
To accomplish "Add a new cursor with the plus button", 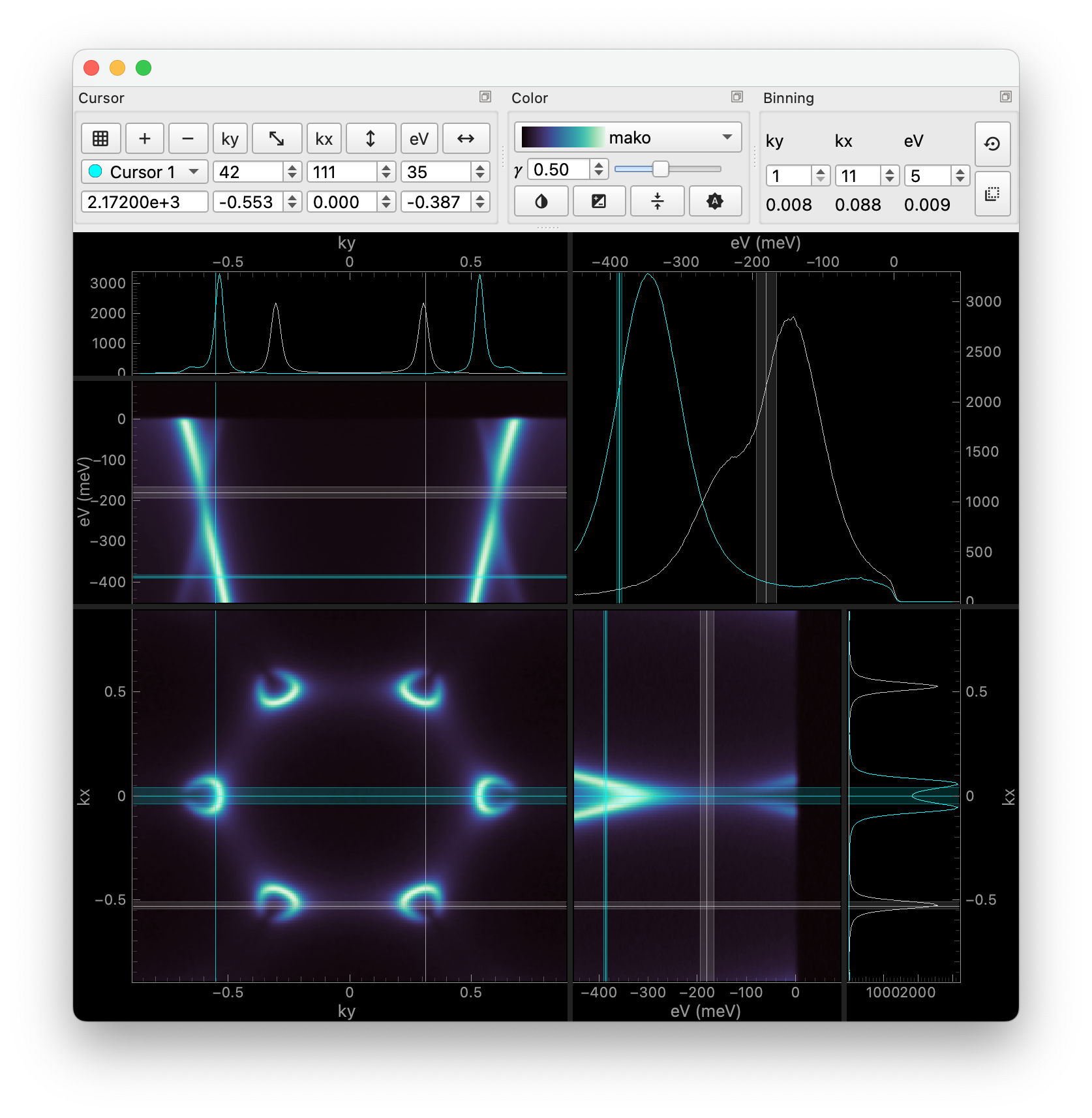I will [x=145, y=138].
